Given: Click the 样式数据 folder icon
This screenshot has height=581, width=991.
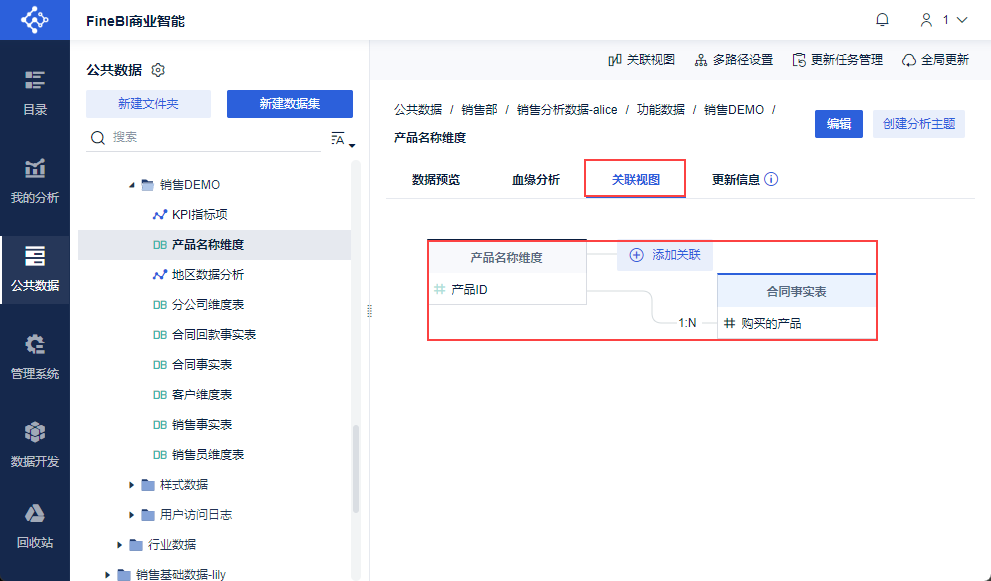Looking at the screenshot, I should (148, 485).
